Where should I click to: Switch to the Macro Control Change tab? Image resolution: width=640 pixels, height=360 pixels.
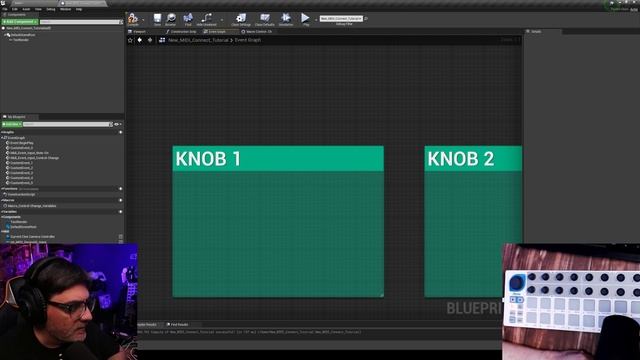tap(257, 31)
